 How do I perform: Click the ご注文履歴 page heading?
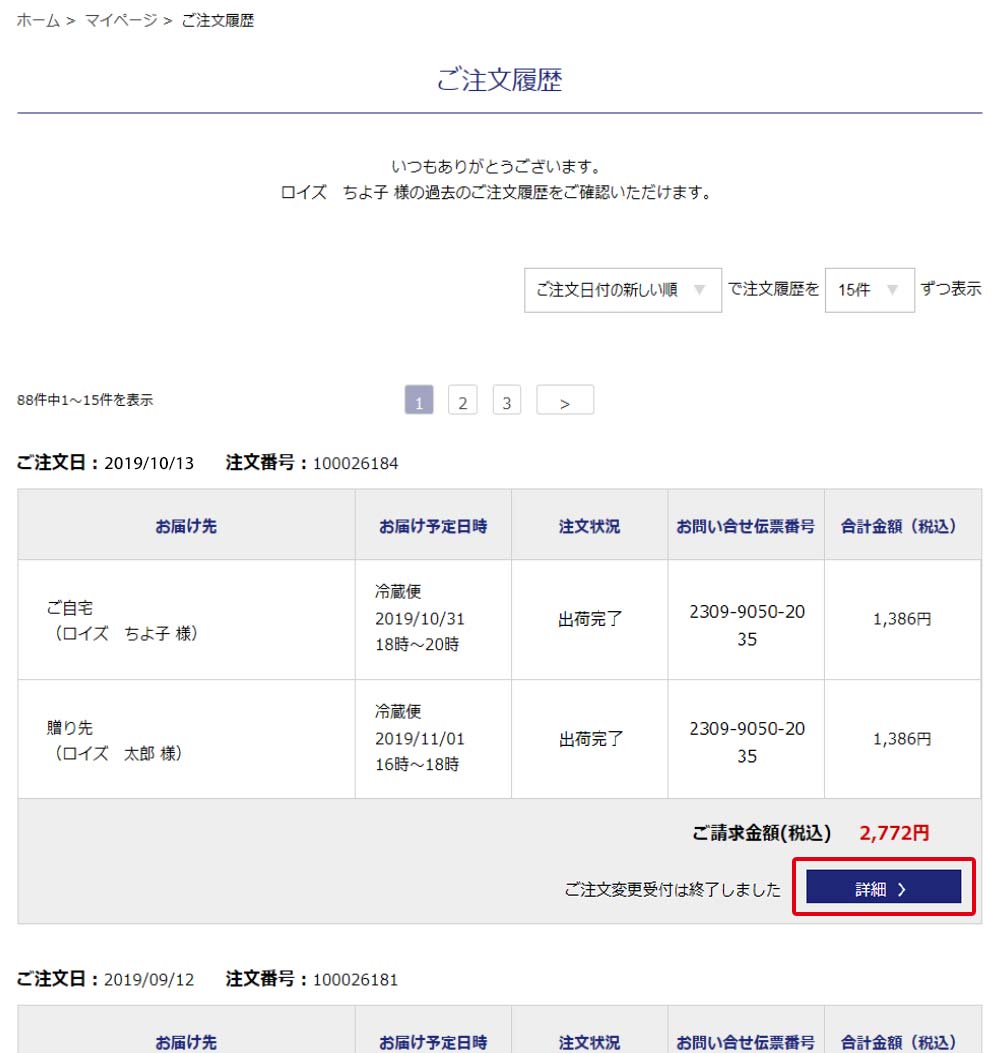(500, 80)
